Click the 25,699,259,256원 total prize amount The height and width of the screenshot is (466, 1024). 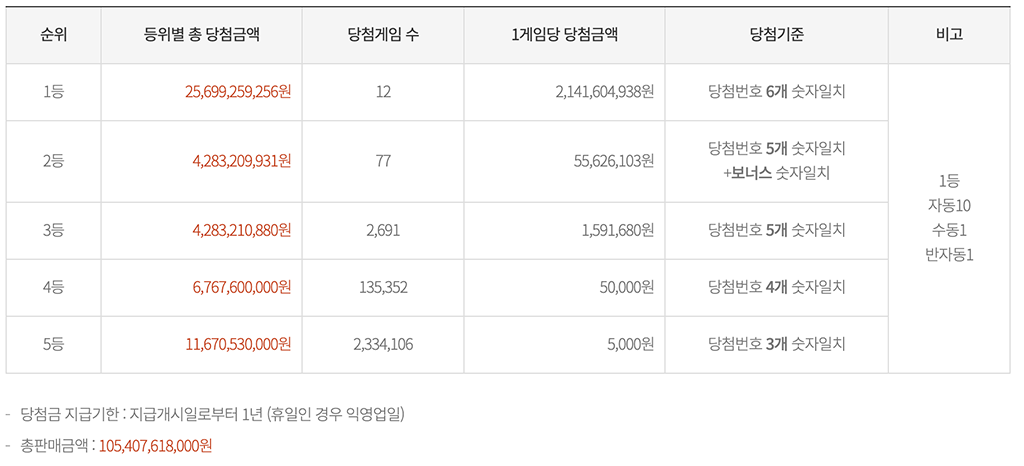pos(237,92)
